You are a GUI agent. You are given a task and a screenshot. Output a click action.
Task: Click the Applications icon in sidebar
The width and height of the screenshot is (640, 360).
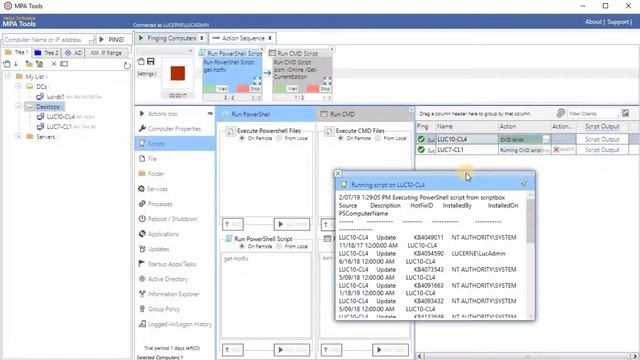point(142,233)
